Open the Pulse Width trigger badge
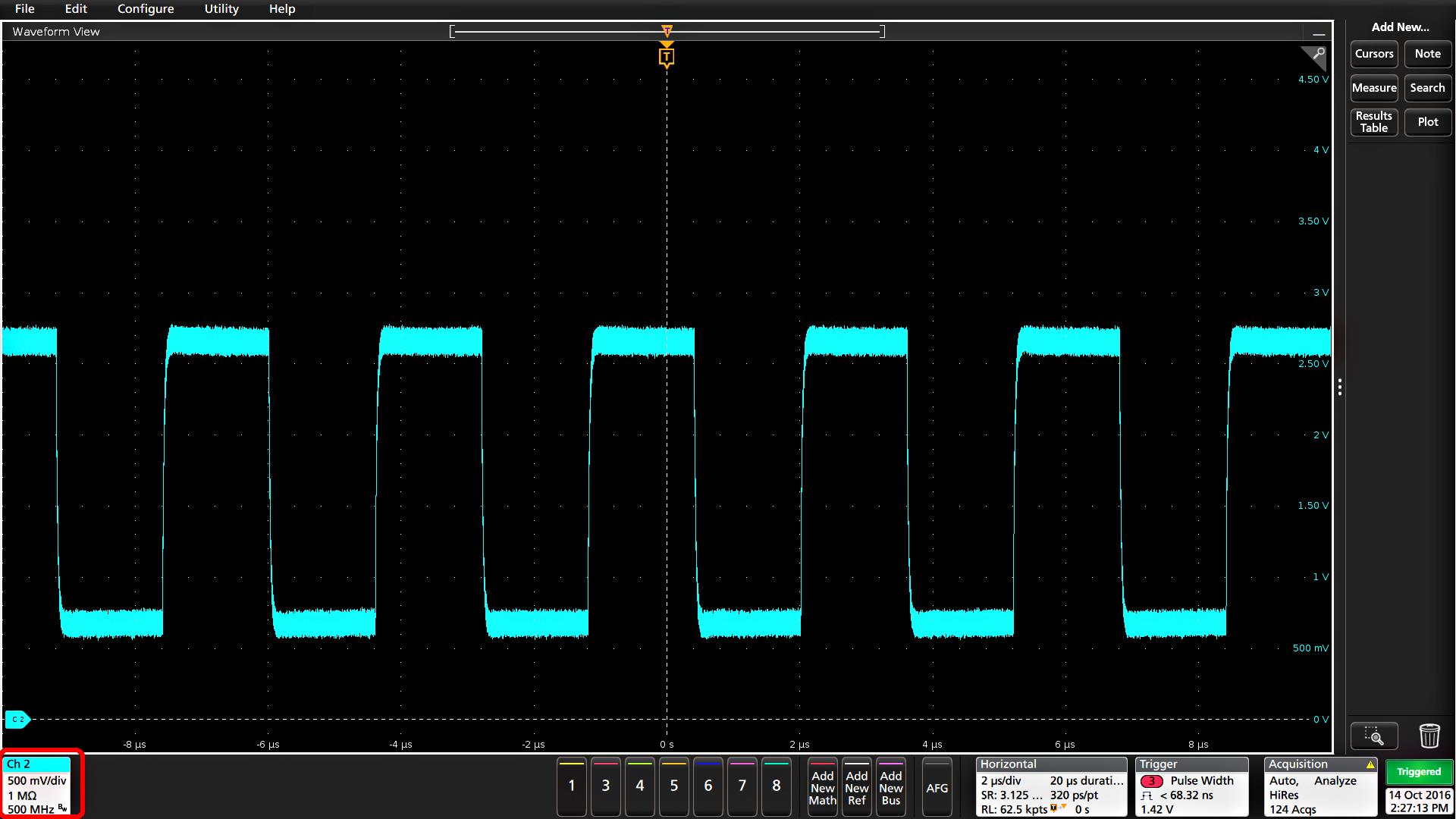1456x819 pixels. click(1191, 787)
